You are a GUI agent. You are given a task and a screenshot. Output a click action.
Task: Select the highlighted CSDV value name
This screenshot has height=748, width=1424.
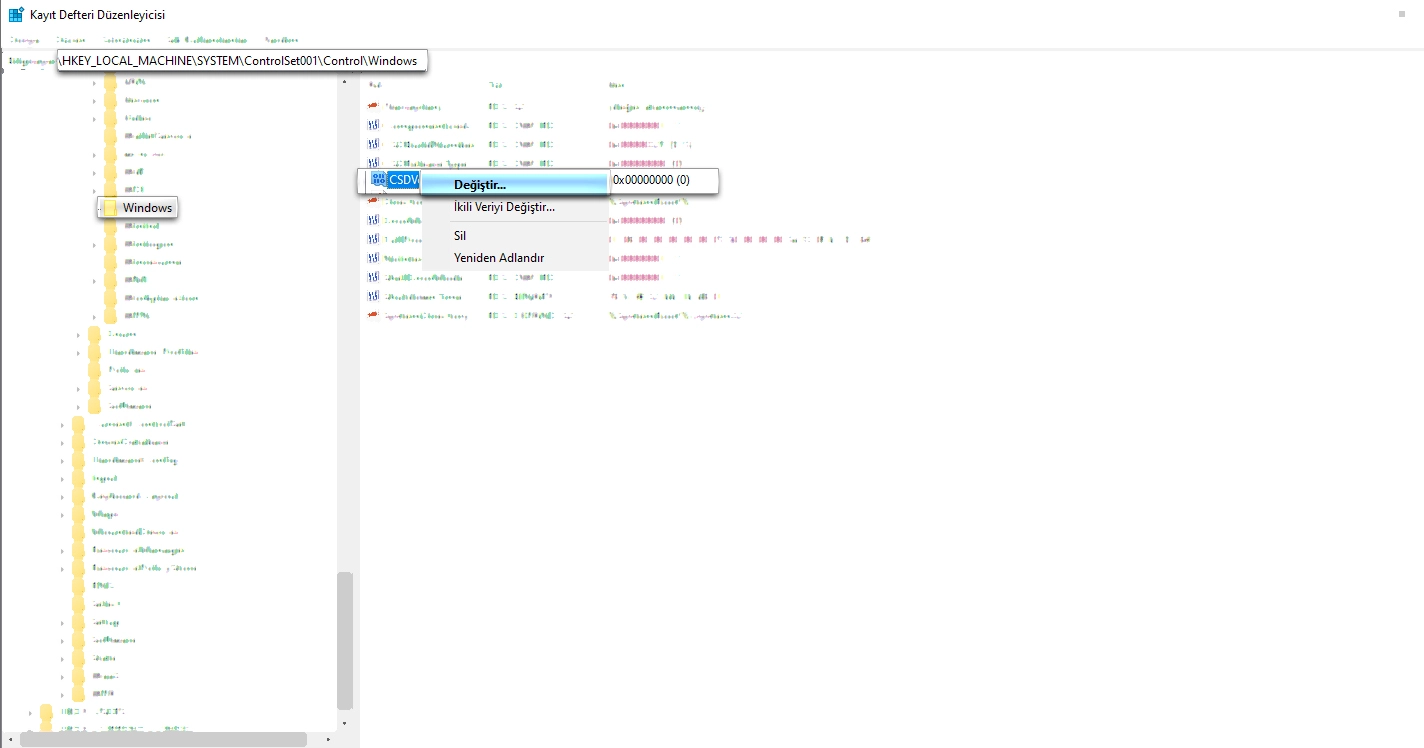pos(403,180)
